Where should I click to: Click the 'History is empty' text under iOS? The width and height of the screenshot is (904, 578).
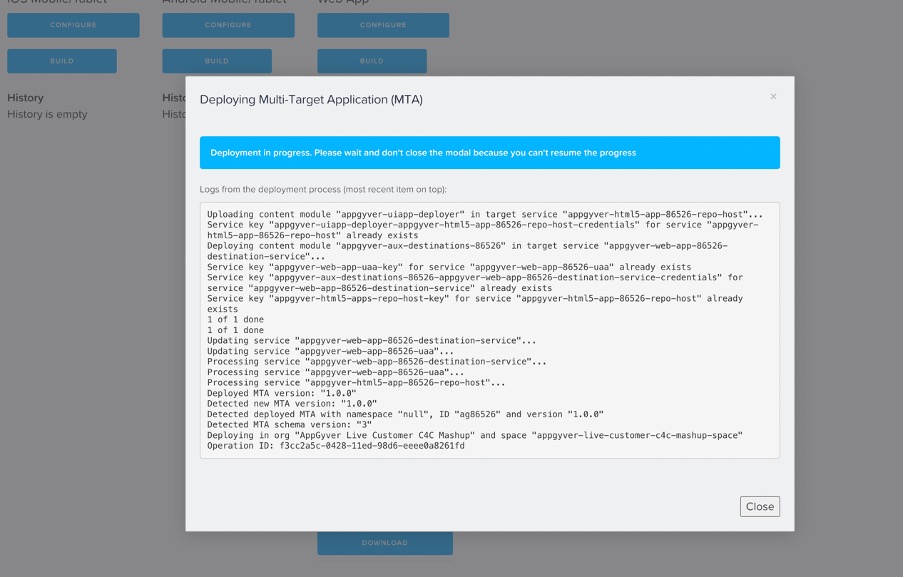click(x=47, y=114)
